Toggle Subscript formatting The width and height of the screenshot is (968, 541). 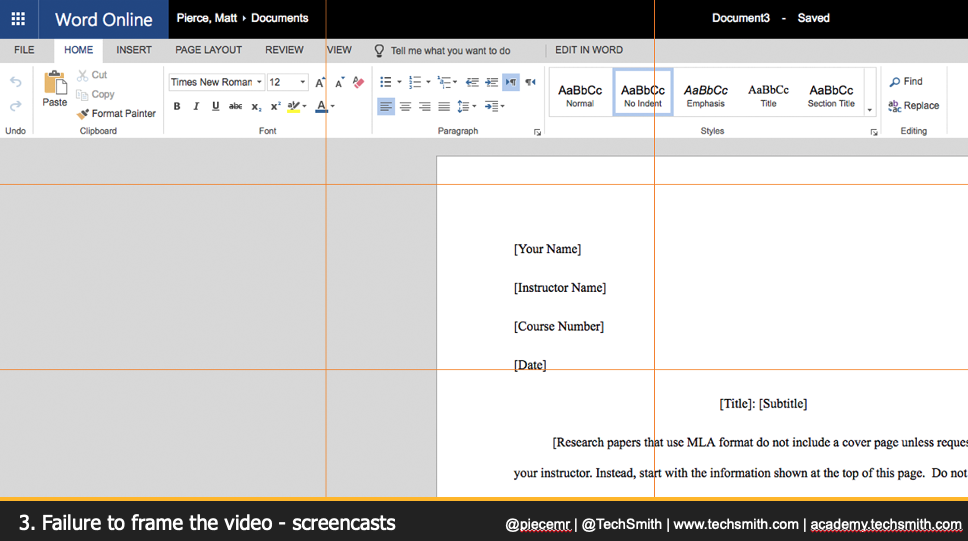pos(256,106)
